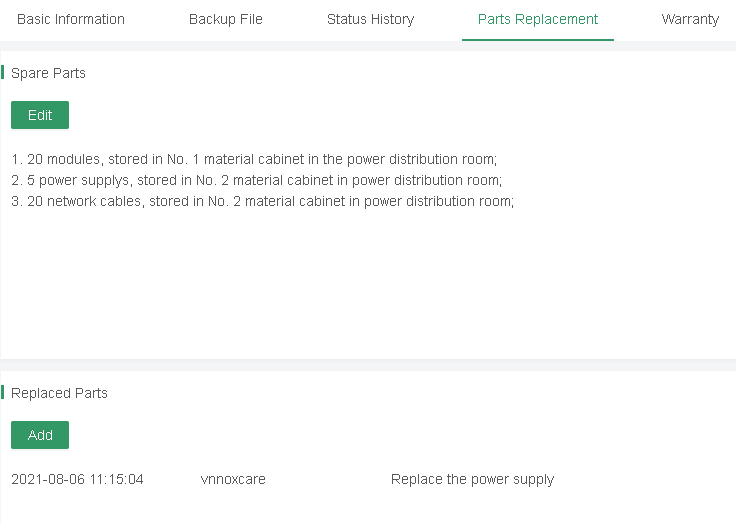Screen dimensions: 736x523
Task: Select the 5 power supplys line
Action: click(x=256, y=180)
